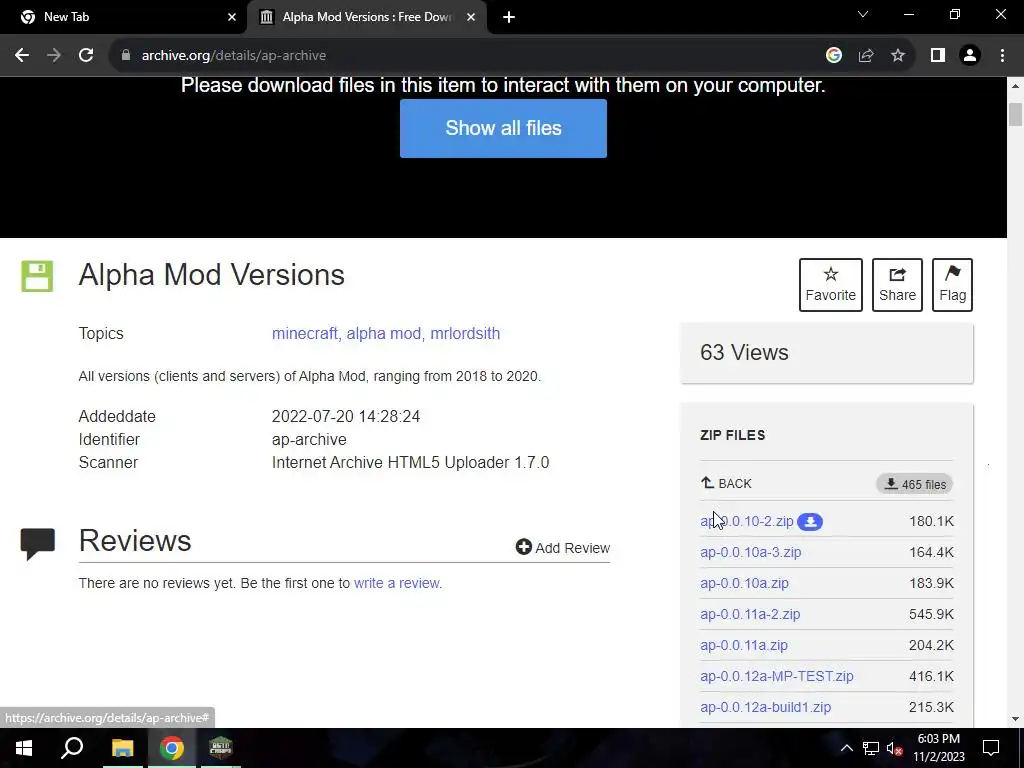Screen dimensions: 1024x768
Task: Click Add Review
Action: tap(563, 547)
